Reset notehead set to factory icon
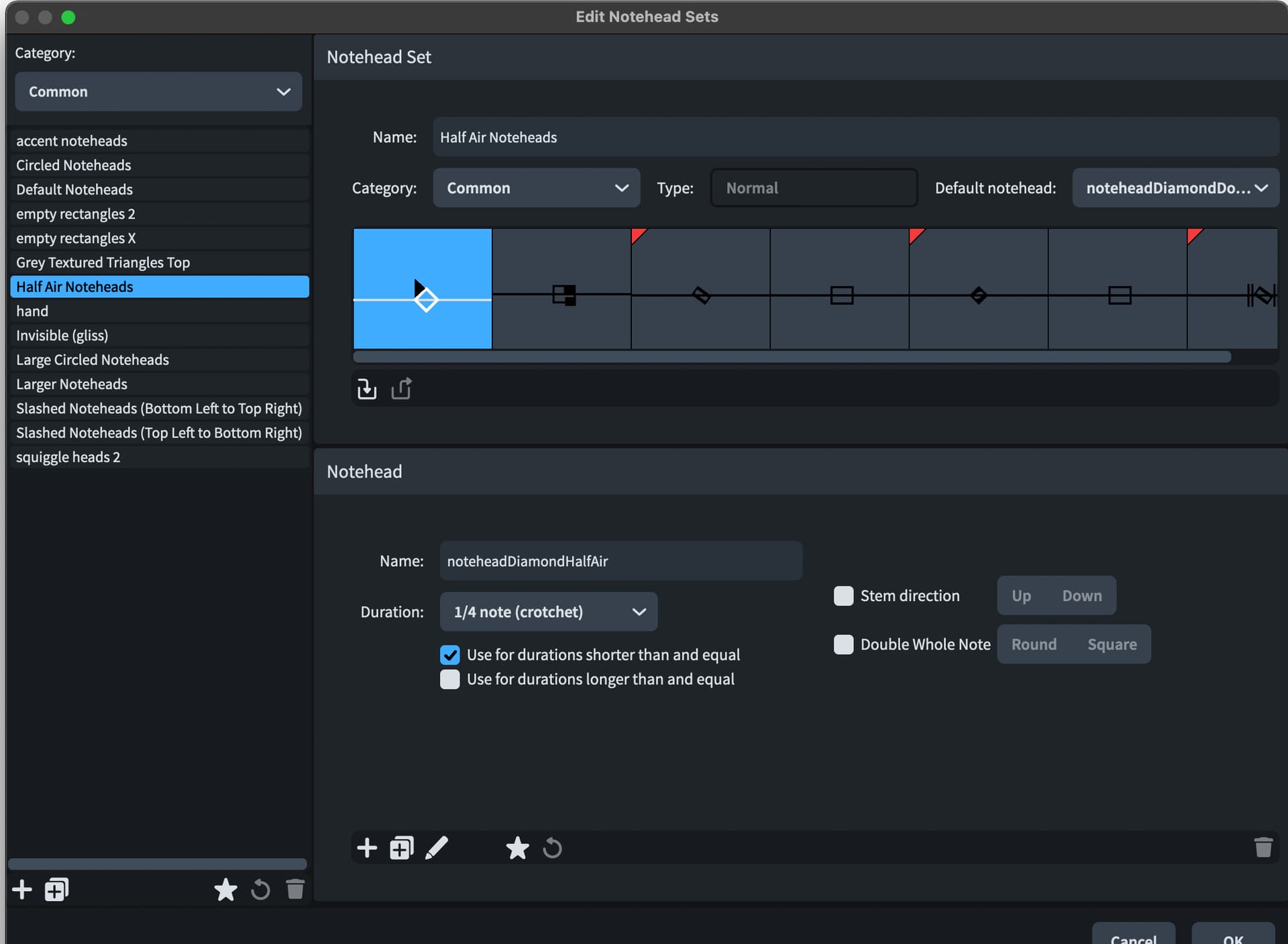1288x944 pixels. (x=260, y=890)
